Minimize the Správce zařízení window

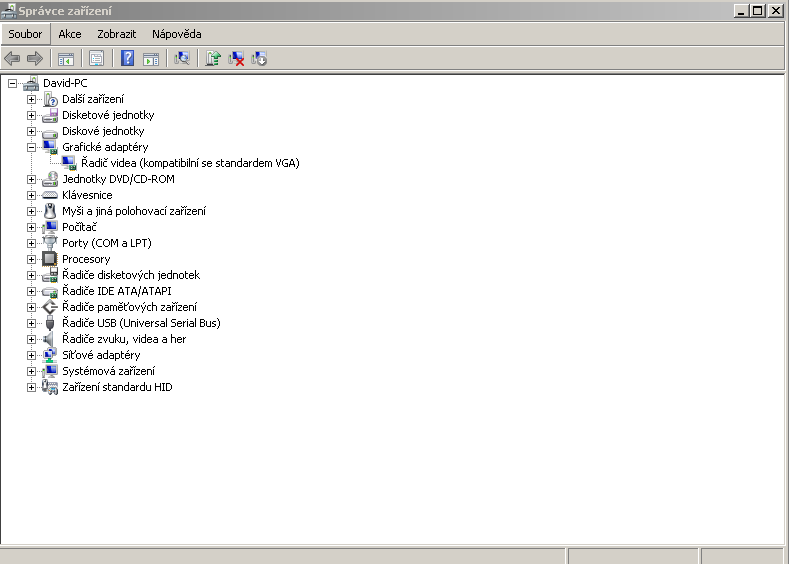point(741,11)
